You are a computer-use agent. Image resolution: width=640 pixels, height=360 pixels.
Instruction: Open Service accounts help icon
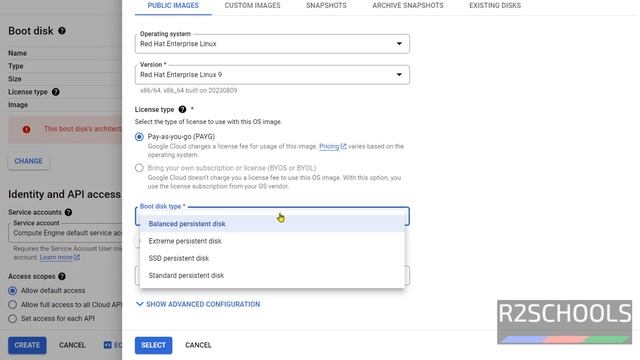coord(68,212)
